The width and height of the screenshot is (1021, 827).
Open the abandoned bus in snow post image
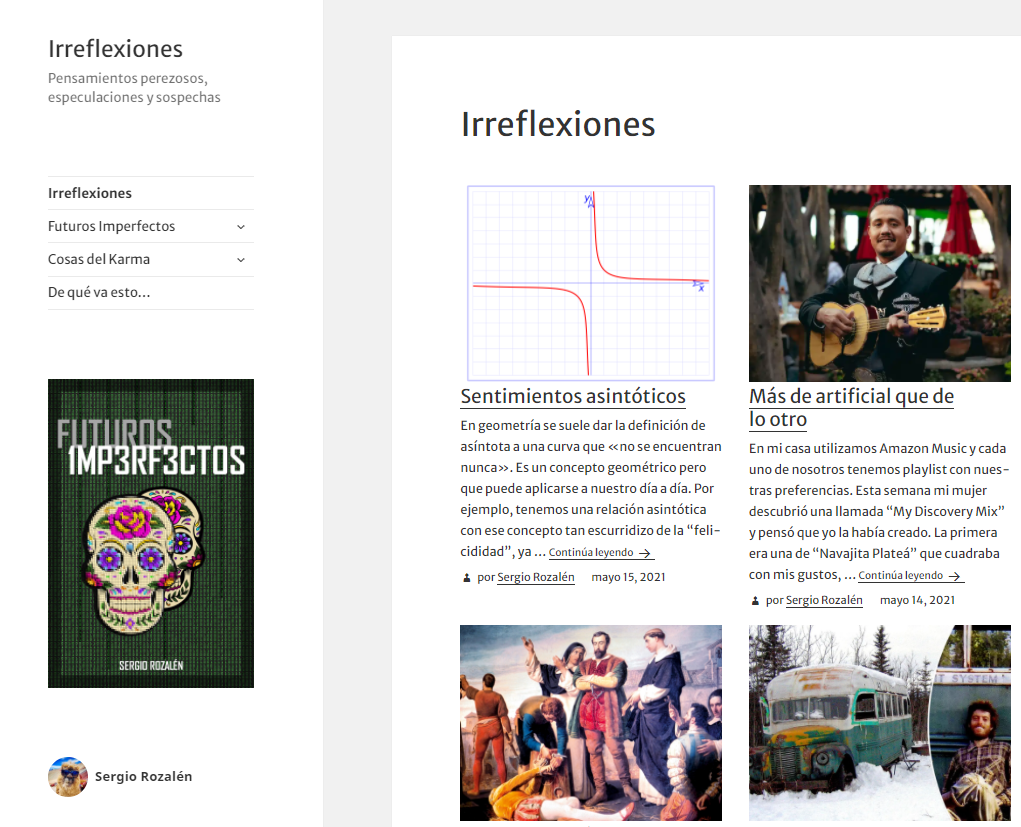(880, 723)
